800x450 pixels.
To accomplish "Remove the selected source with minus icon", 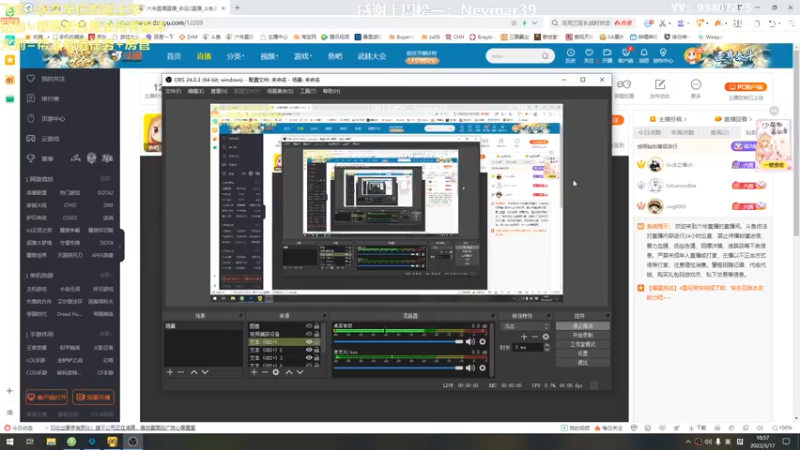I will [265, 372].
